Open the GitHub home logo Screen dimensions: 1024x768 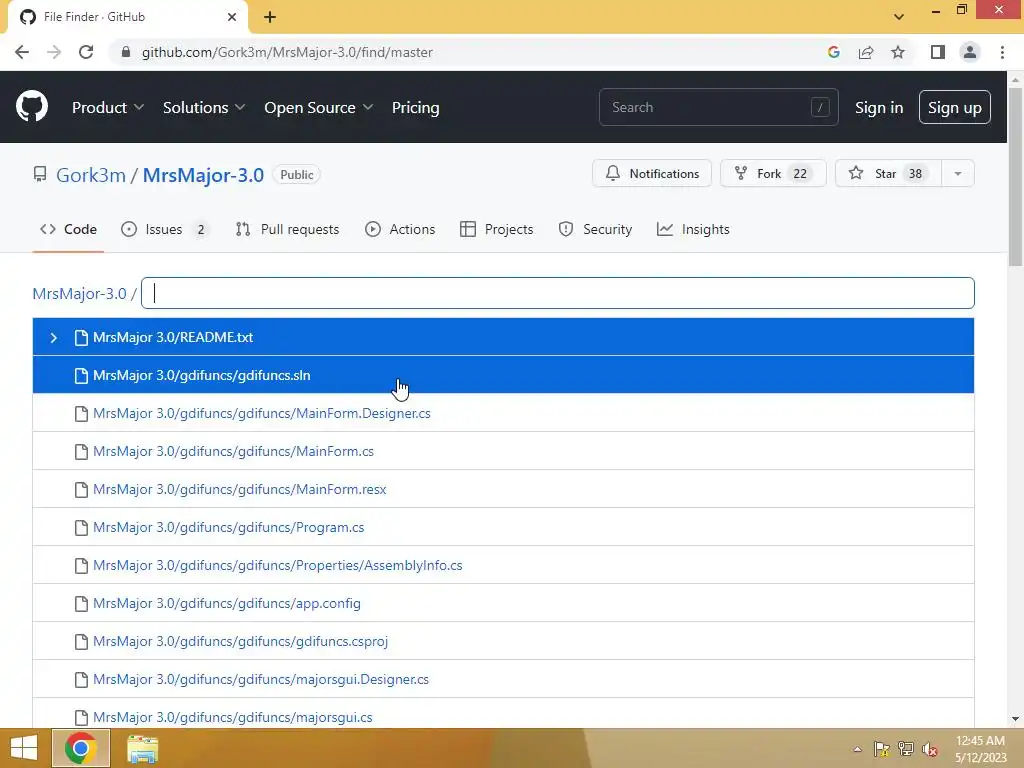click(32, 107)
